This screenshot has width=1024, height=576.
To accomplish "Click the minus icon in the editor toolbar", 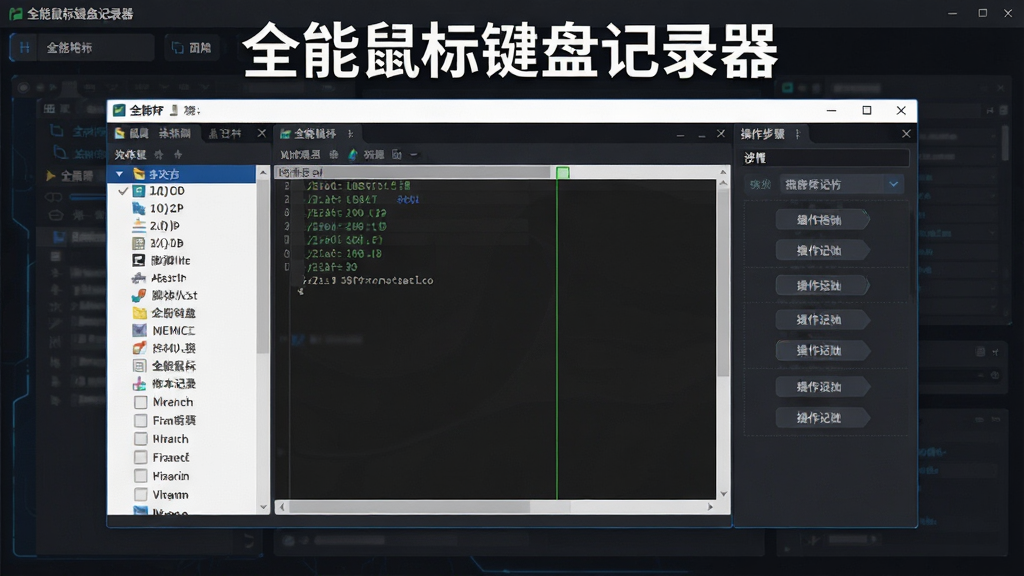I will [x=413, y=155].
